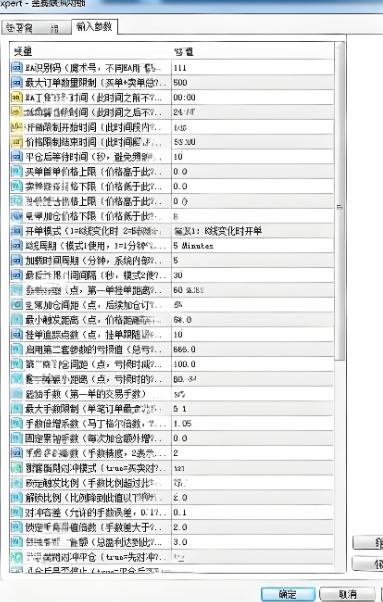Edit the 加载时间周期 value 5
The image size is (383, 602).
click(176, 260)
